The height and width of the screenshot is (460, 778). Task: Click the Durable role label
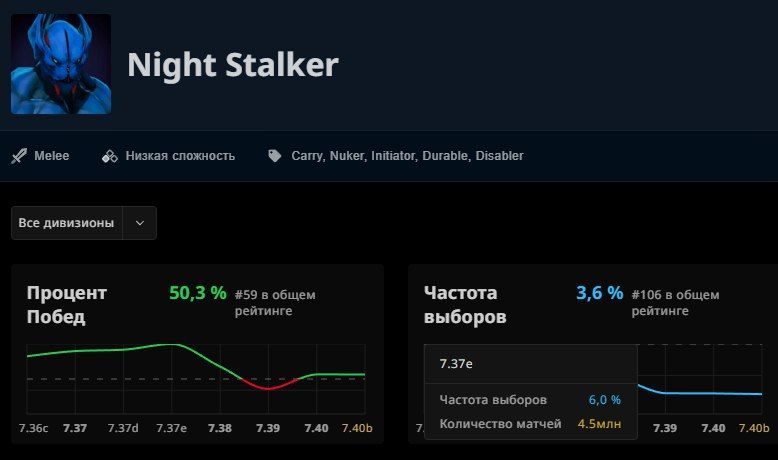click(446, 156)
